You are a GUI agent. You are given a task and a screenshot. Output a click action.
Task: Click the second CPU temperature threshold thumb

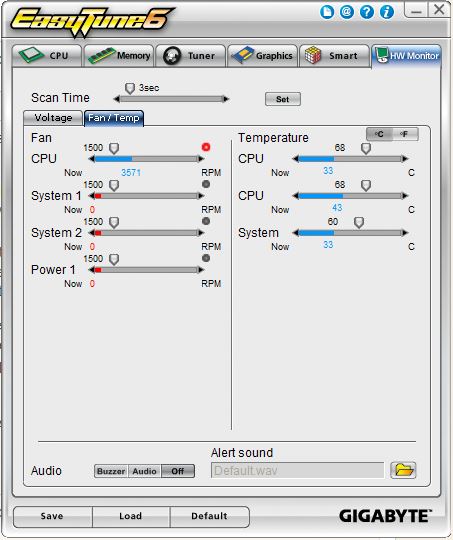coord(366,185)
